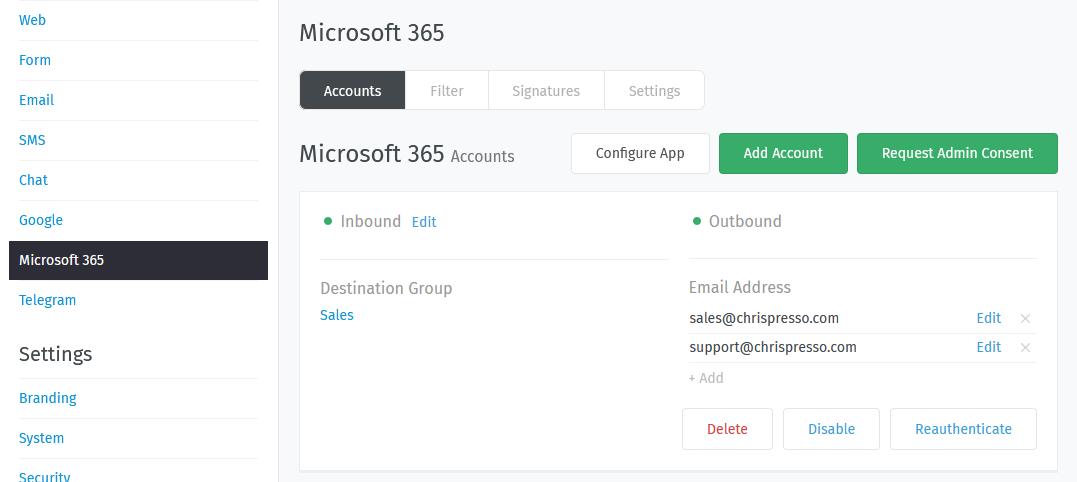The width and height of the screenshot is (1077, 482).
Task: Open Web channel in sidebar
Action: (32, 20)
